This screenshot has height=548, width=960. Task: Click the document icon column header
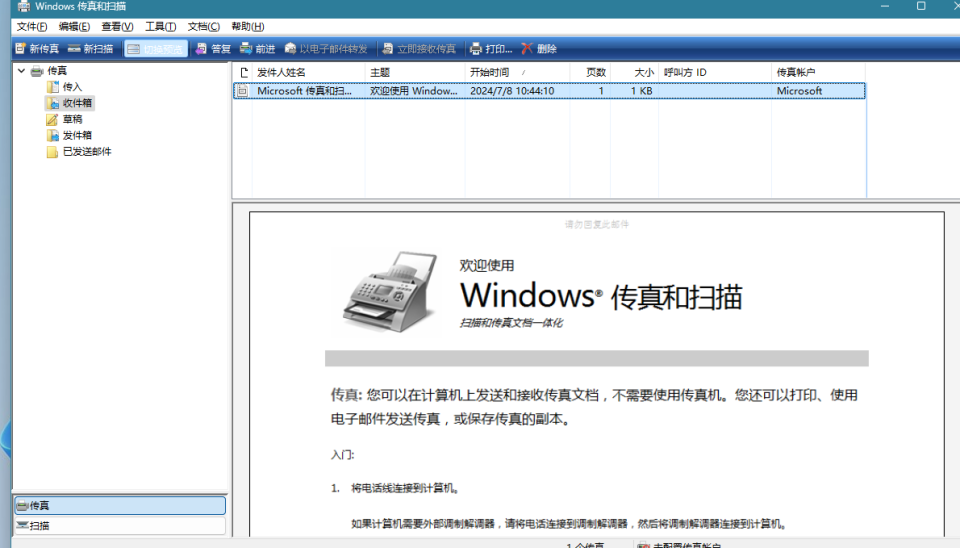pos(243,72)
